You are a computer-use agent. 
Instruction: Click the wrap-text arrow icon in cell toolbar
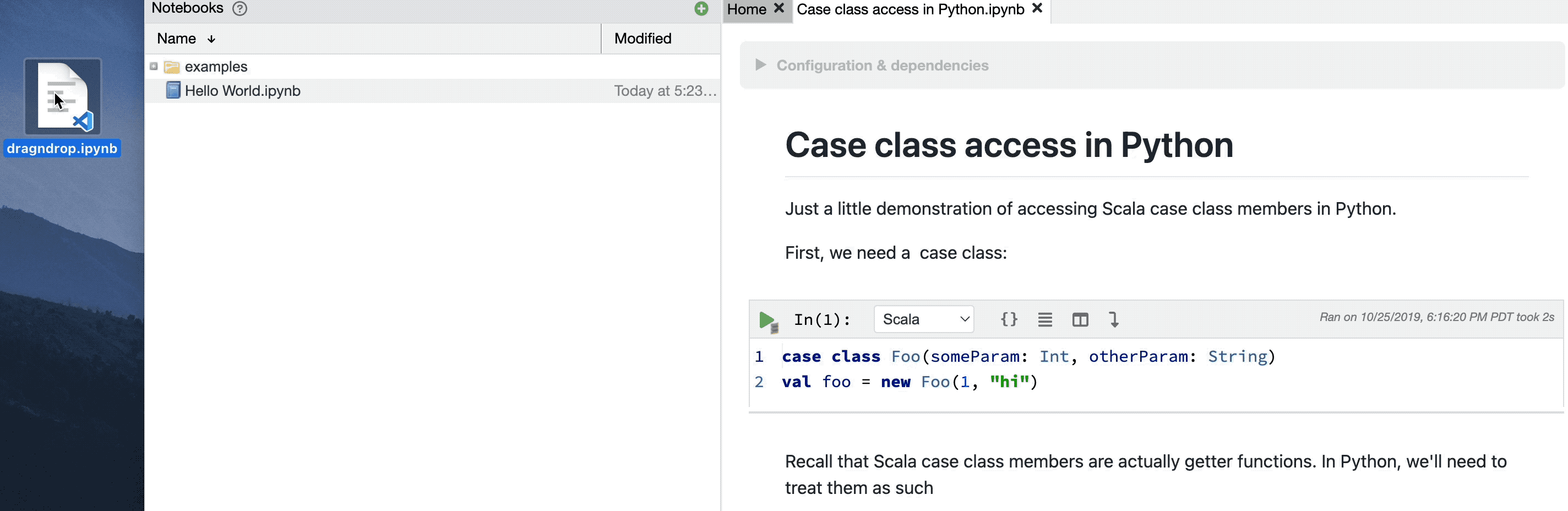point(1113,319)
